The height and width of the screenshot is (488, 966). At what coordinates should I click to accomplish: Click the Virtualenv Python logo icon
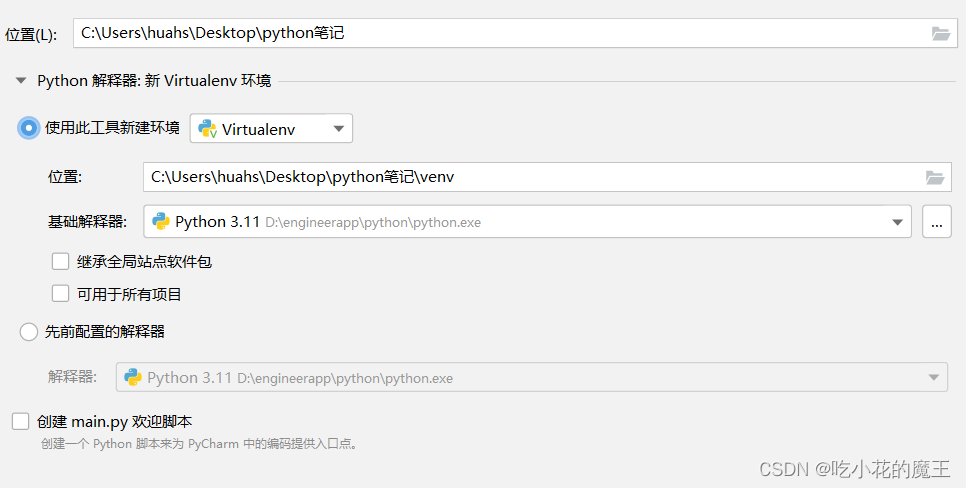207,129
